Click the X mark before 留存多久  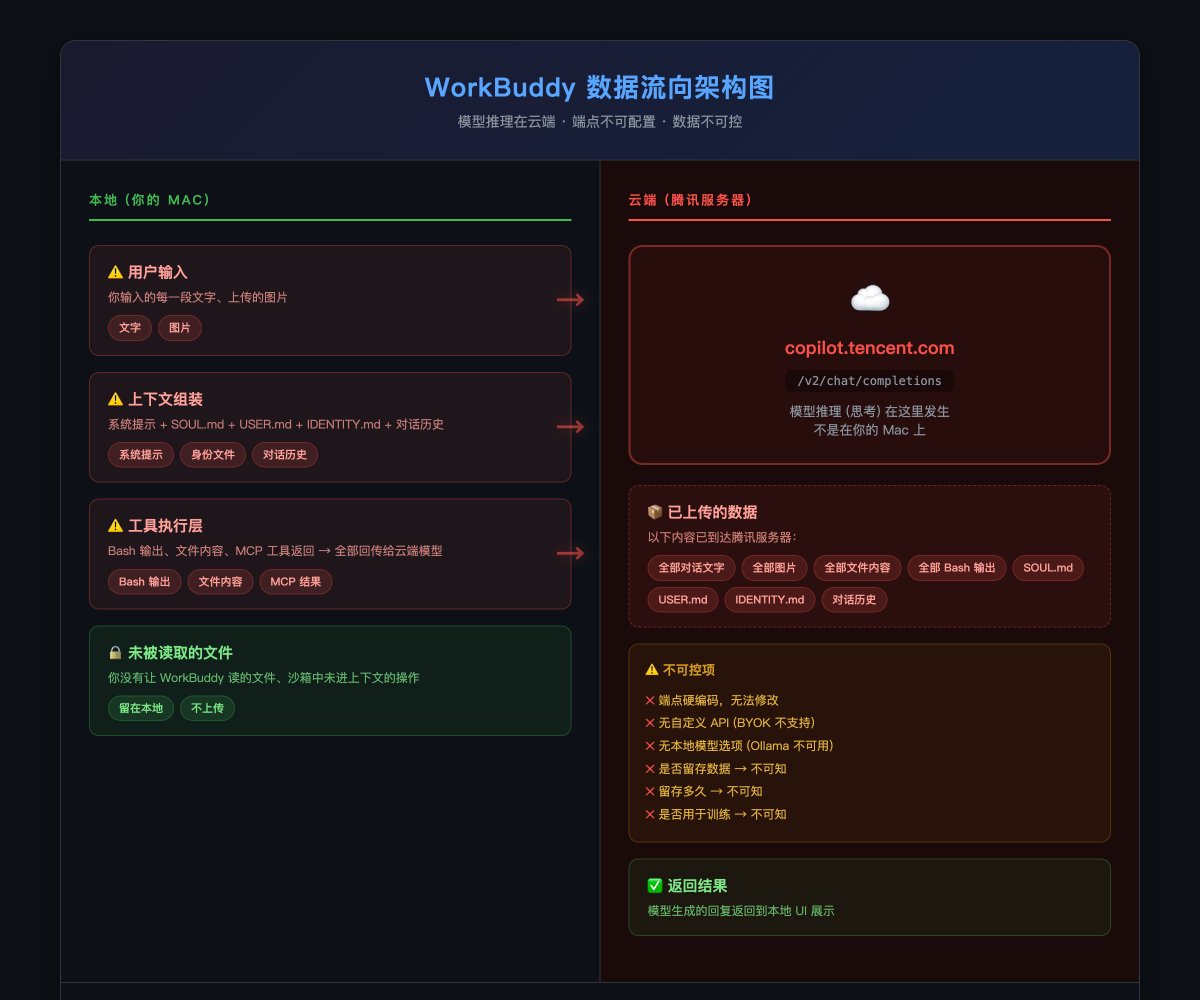point(650,791)
